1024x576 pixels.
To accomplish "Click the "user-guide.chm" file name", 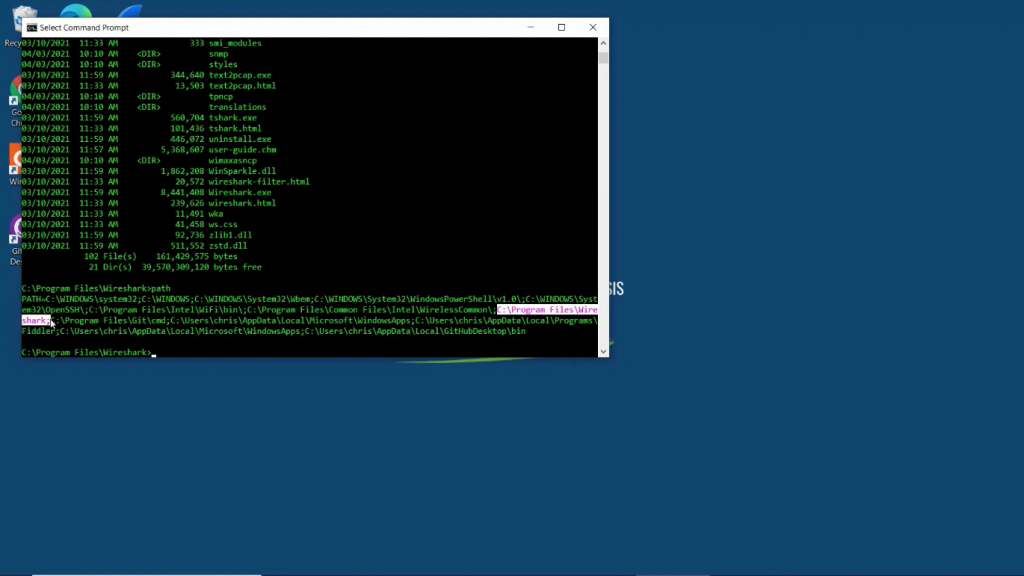I will click(242, 150).
